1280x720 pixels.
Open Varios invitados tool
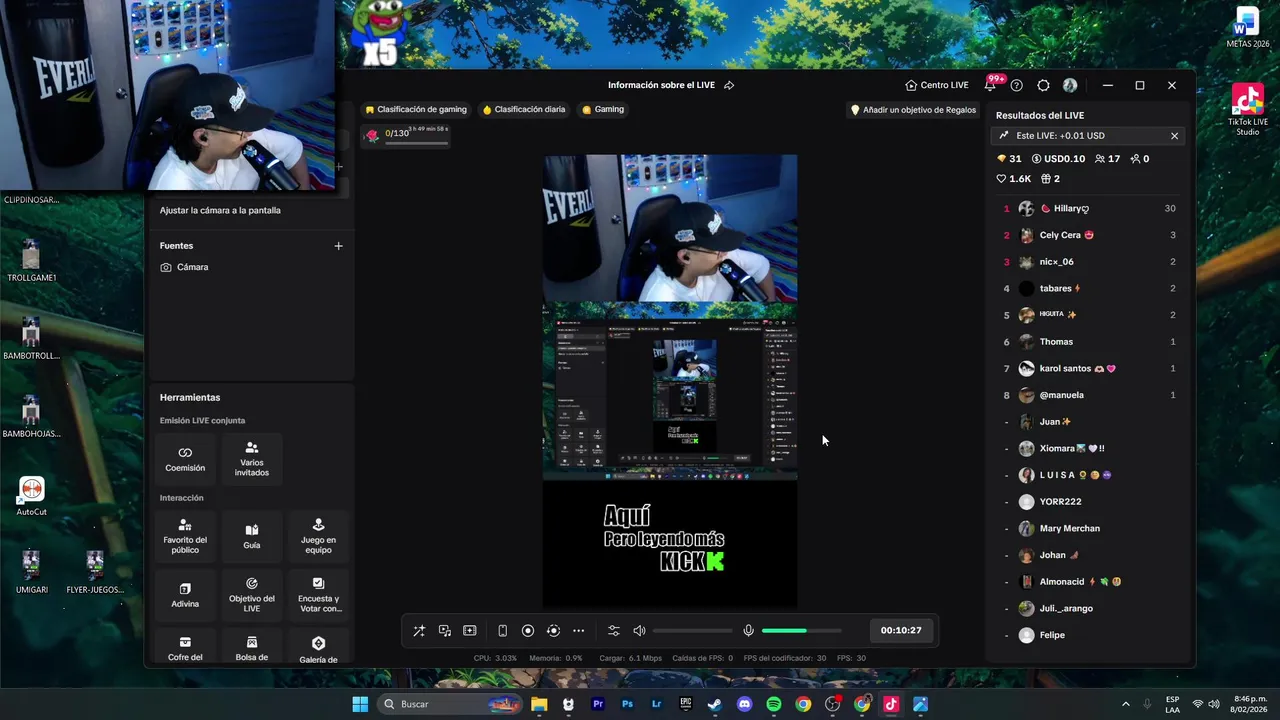252,459
